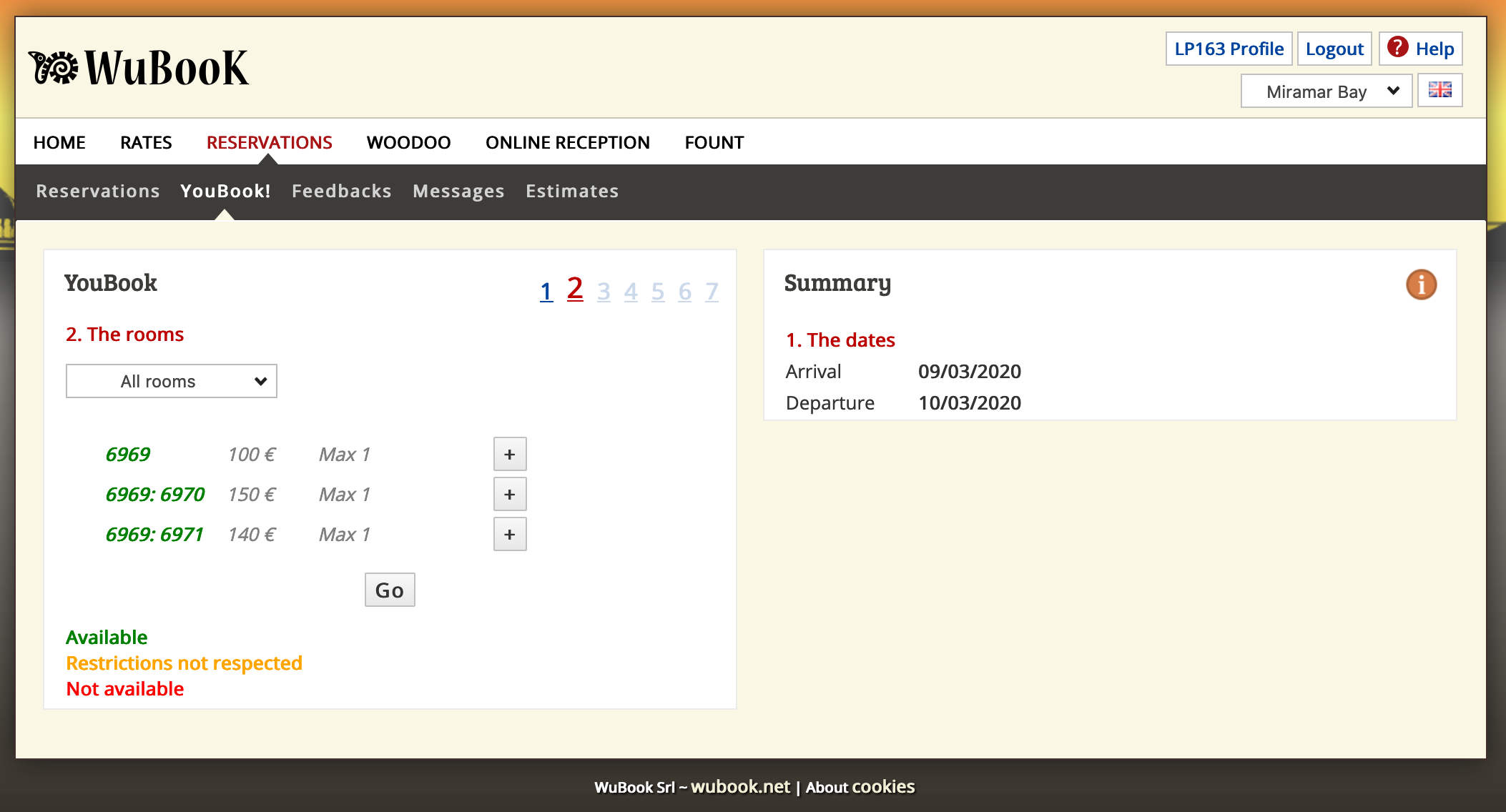1506x812 pixels.
Task: Click the '1. The dates' summary heading
Action: point(840,340)
